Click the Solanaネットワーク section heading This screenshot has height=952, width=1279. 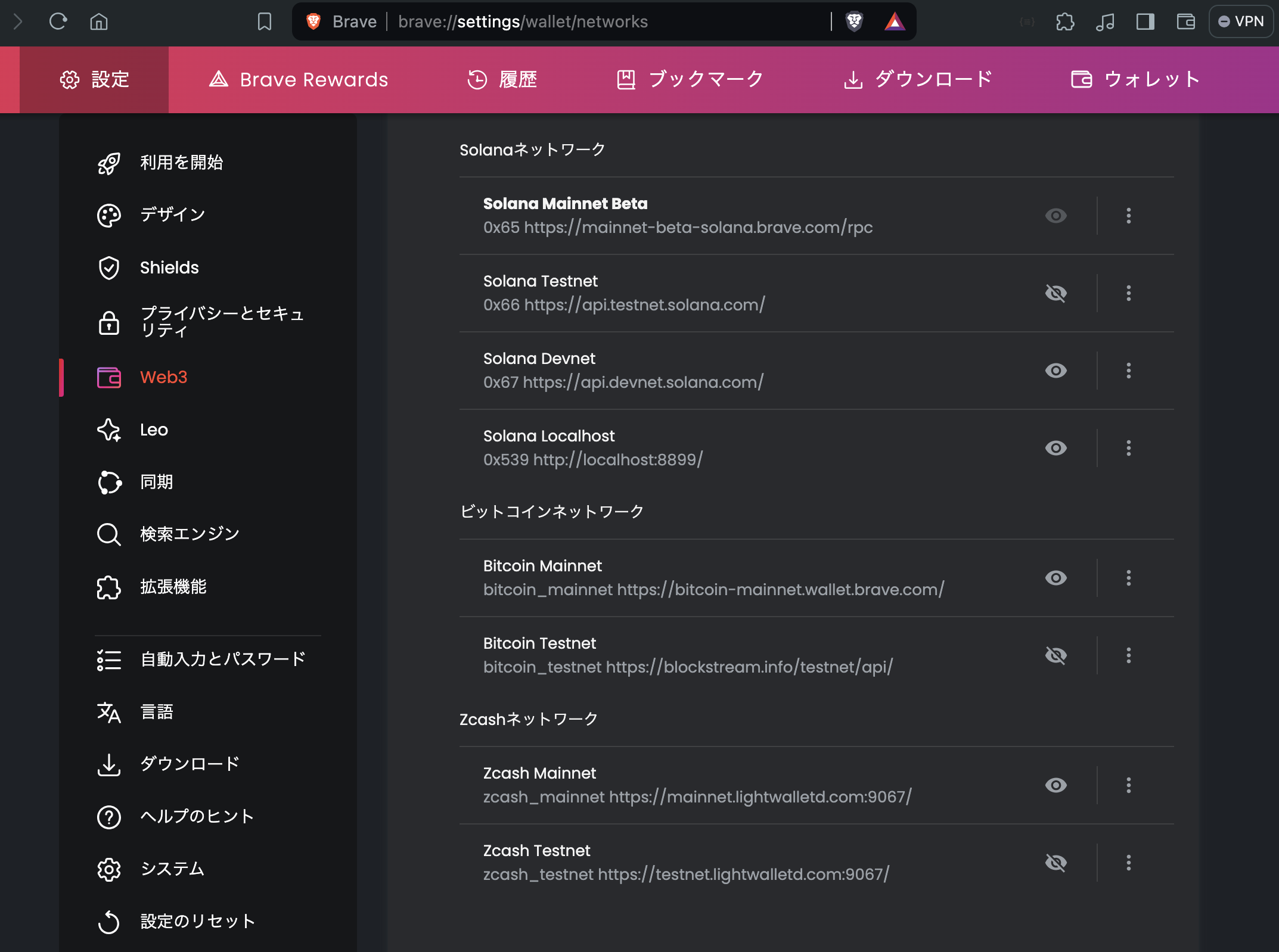click(532, 150)
